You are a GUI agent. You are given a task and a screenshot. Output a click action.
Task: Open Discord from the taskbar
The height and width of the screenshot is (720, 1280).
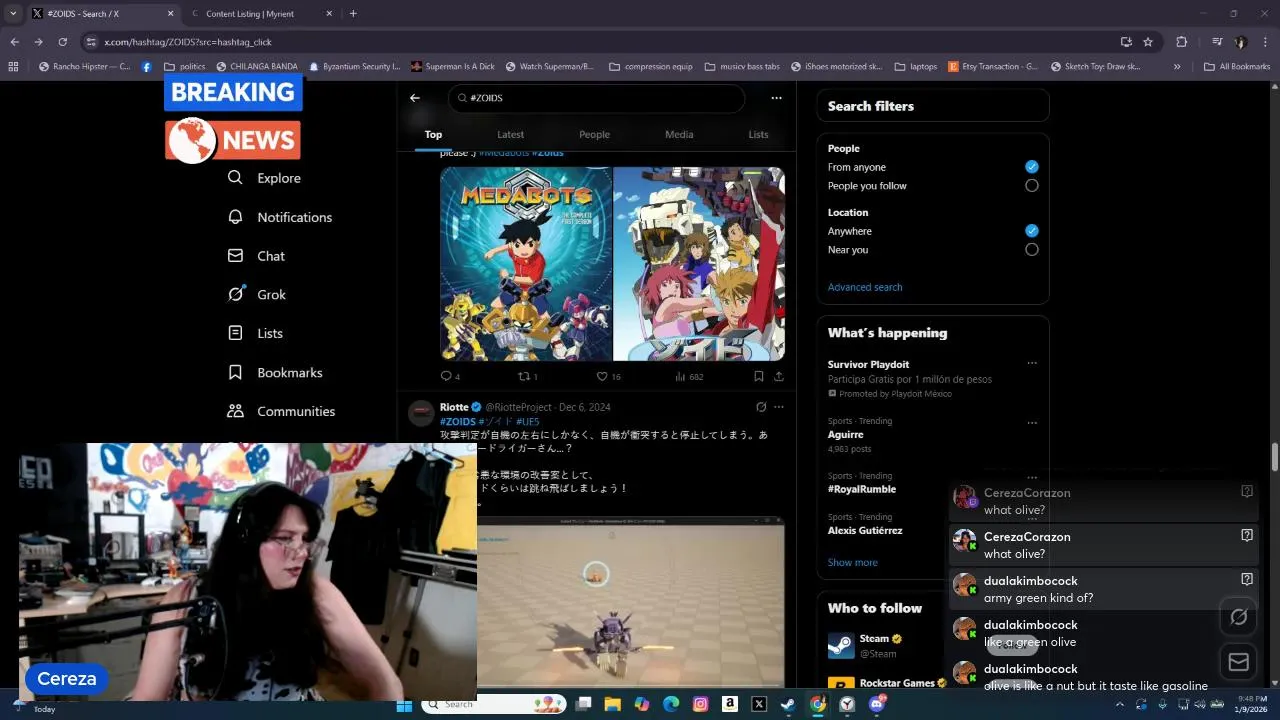click(x=877, y=704)
